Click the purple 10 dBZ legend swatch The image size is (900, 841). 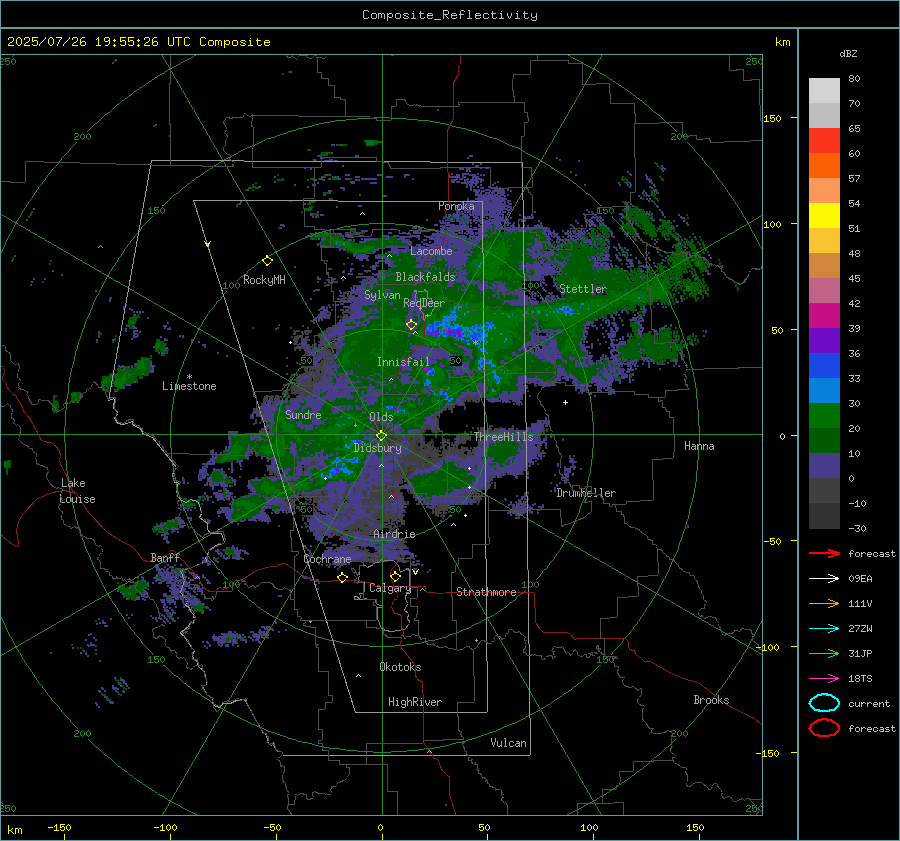point(824,465)
